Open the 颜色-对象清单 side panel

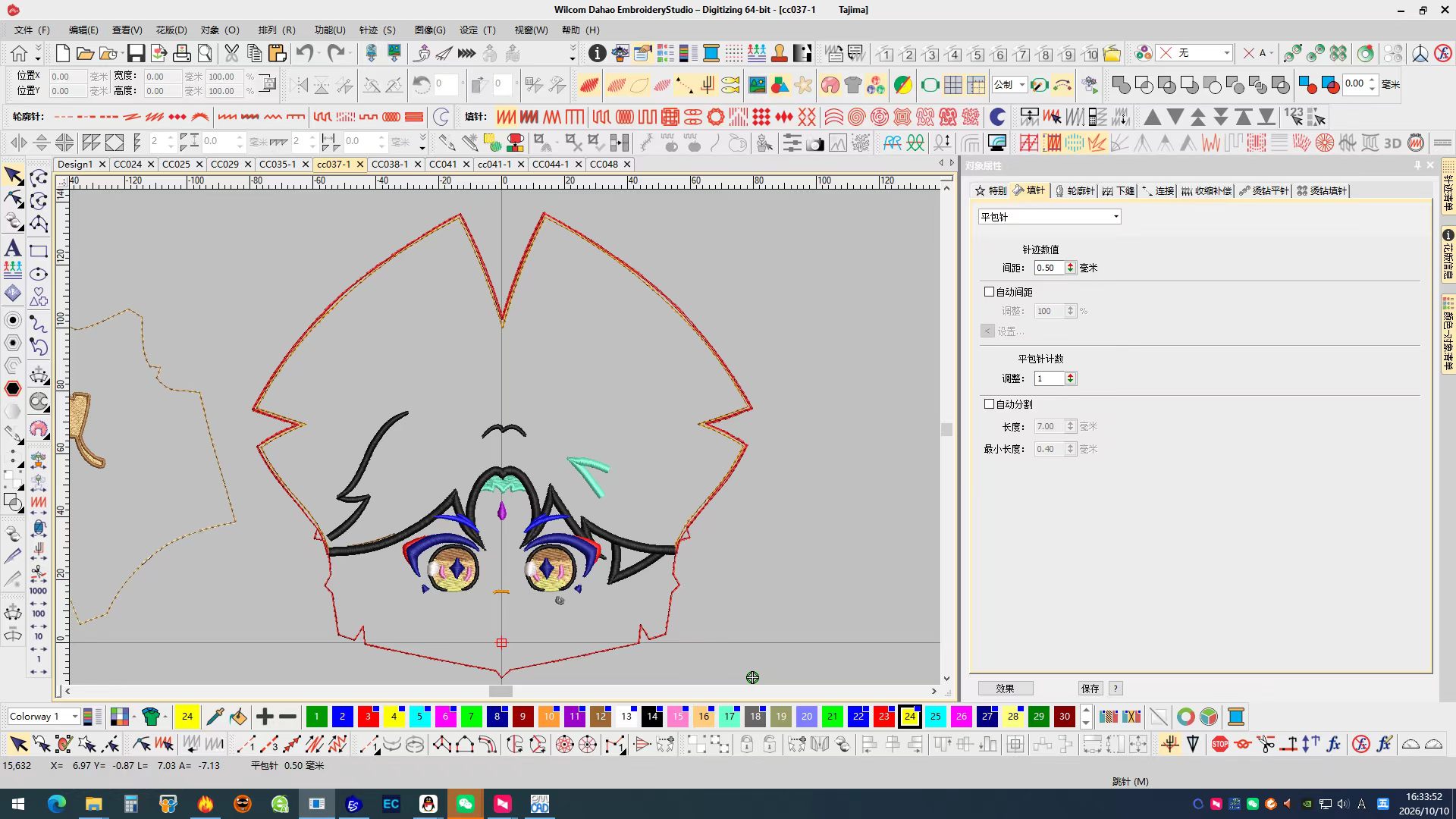coord(1448,334)
